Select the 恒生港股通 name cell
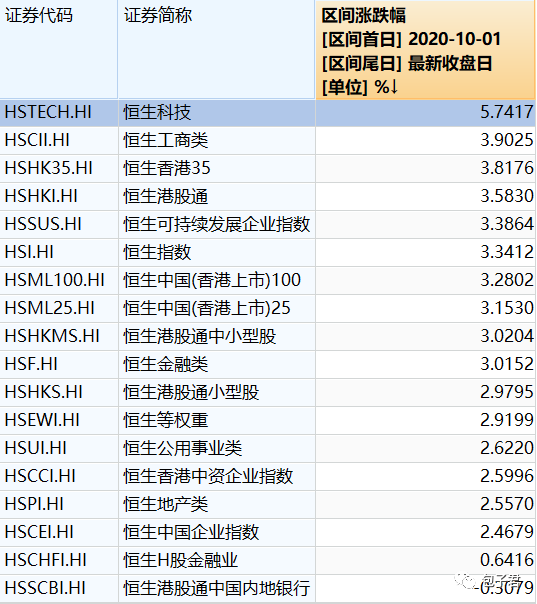Viewport: 537px width, 604px height. (216, 196)
